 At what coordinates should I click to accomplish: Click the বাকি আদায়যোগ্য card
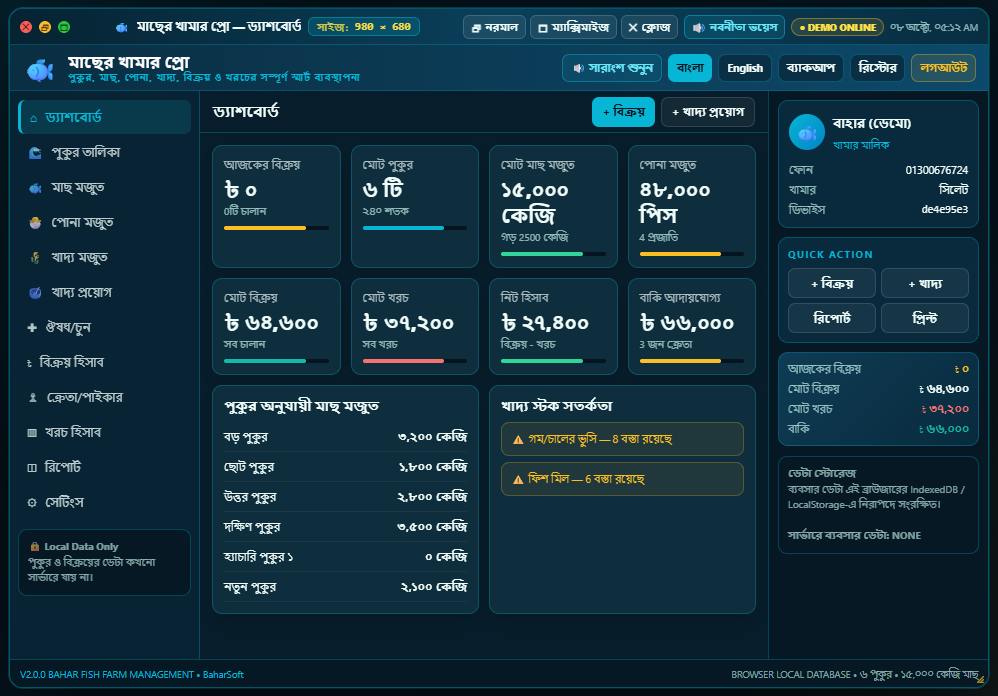[692, 326]
